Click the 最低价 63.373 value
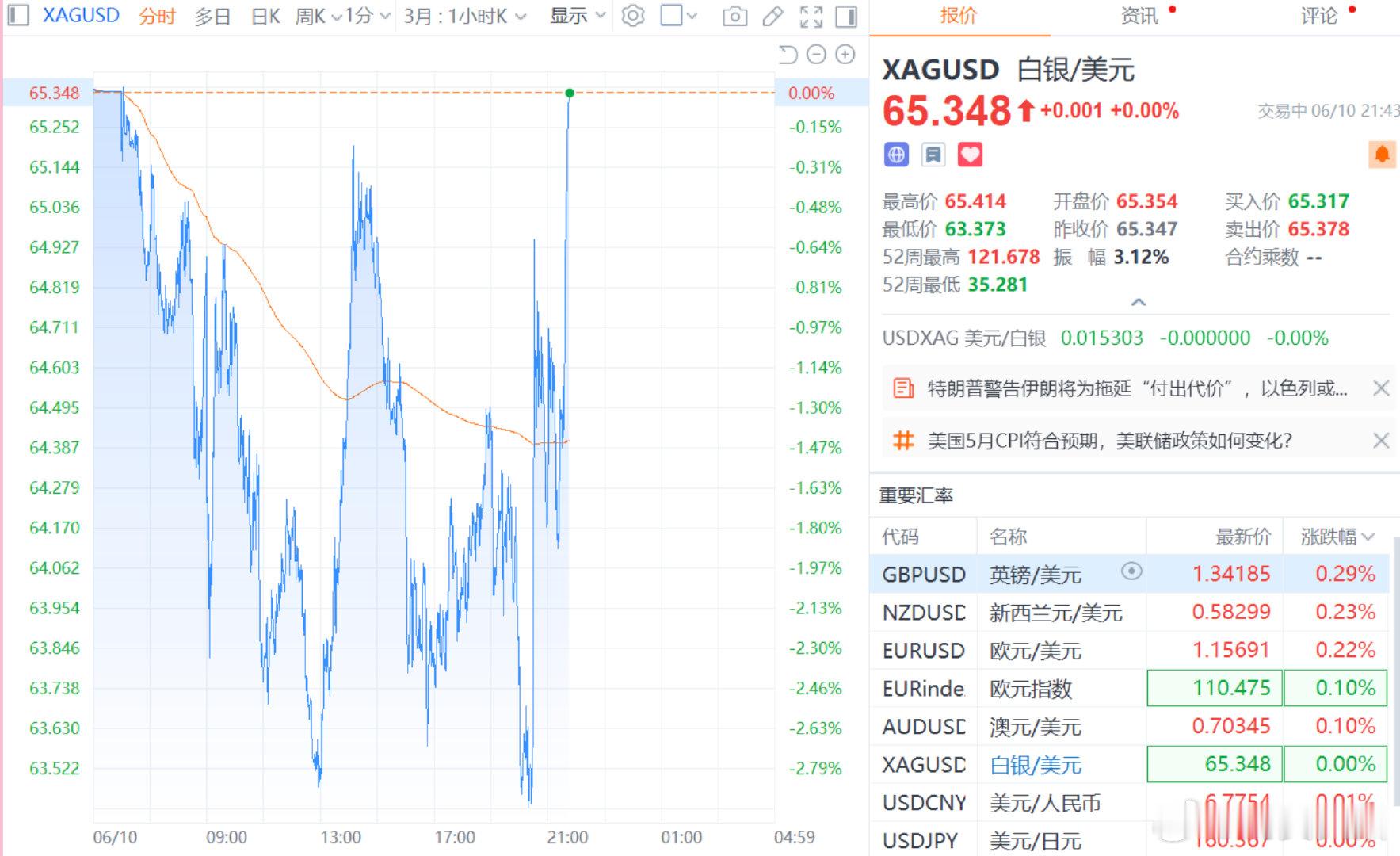 975,229
